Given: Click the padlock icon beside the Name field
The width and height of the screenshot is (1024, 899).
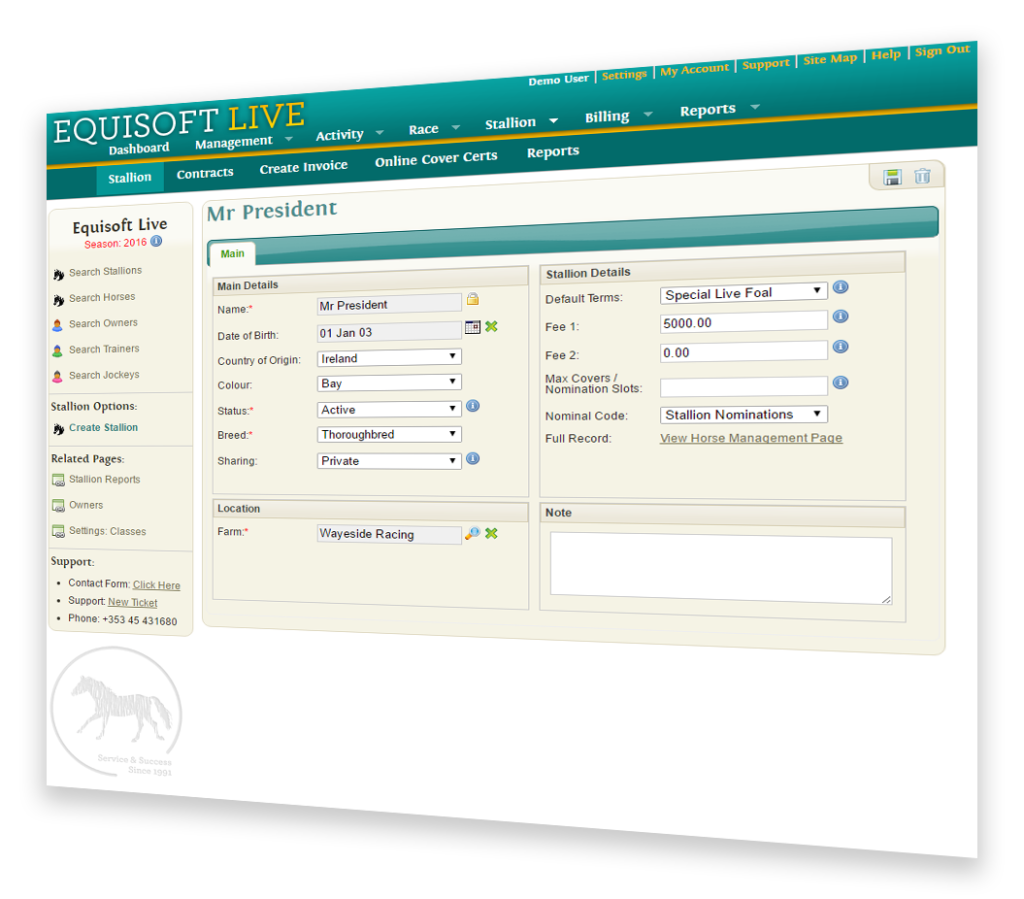Looking at the screenshot, I should tap(472, 299).
